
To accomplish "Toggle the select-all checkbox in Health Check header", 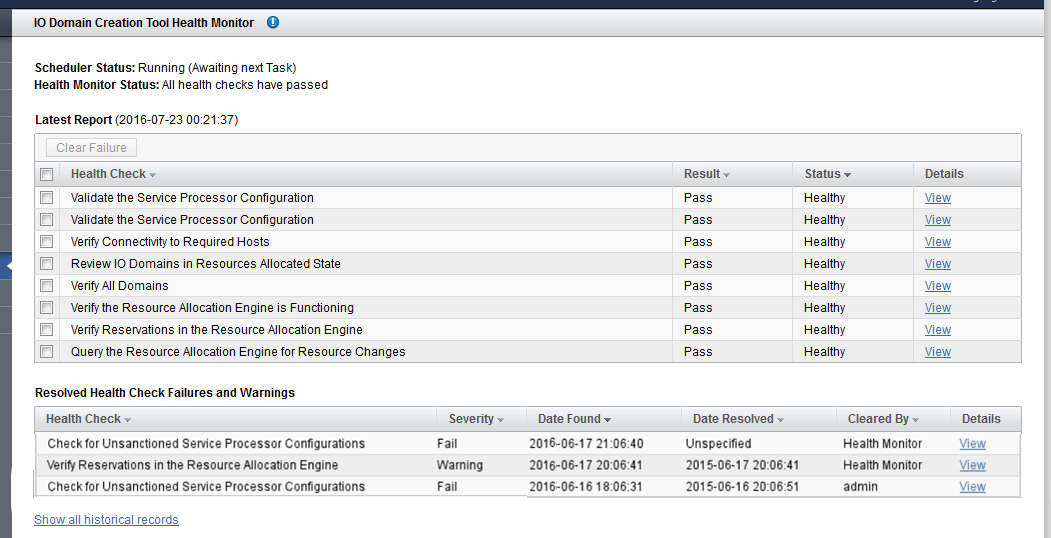I will coord(46,174).
